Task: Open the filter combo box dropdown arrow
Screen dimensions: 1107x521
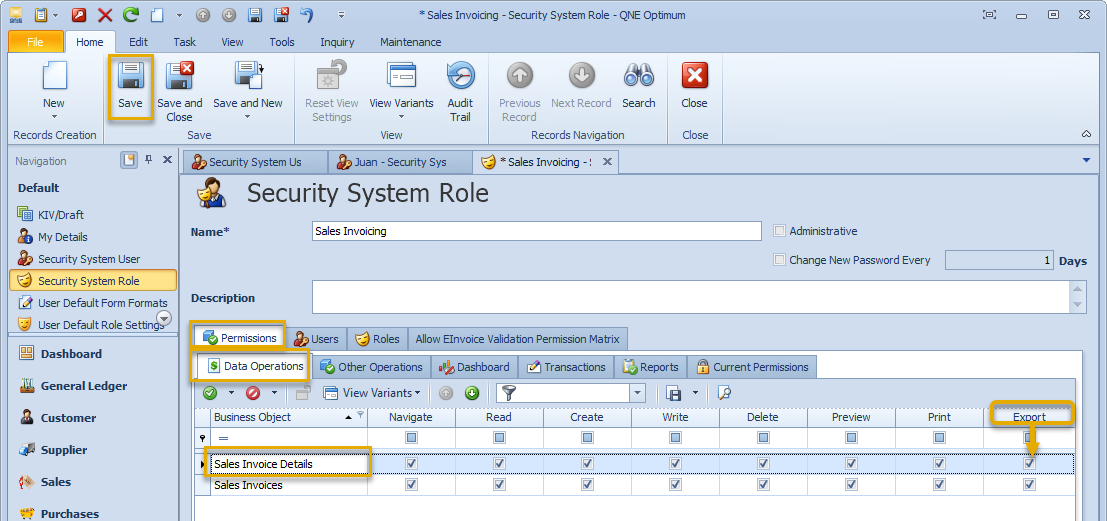Action: click(638, 393)
